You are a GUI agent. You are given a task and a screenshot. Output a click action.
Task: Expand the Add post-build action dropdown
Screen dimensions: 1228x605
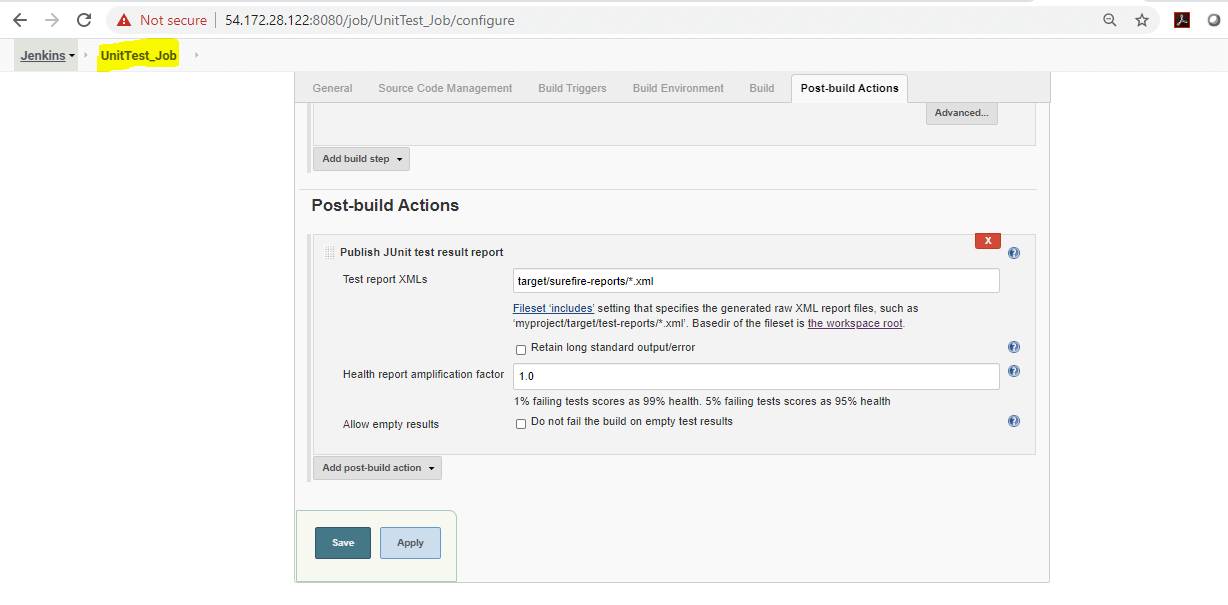click(377, 468)
